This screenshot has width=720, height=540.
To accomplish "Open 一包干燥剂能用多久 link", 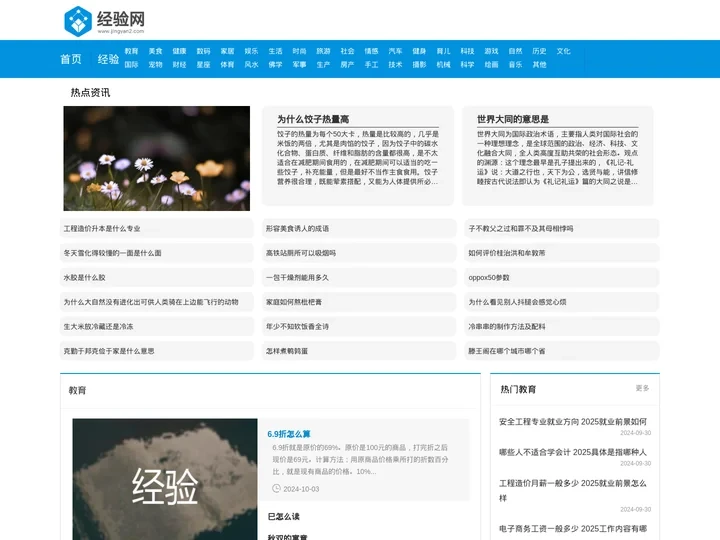I will tap(298, 278).
